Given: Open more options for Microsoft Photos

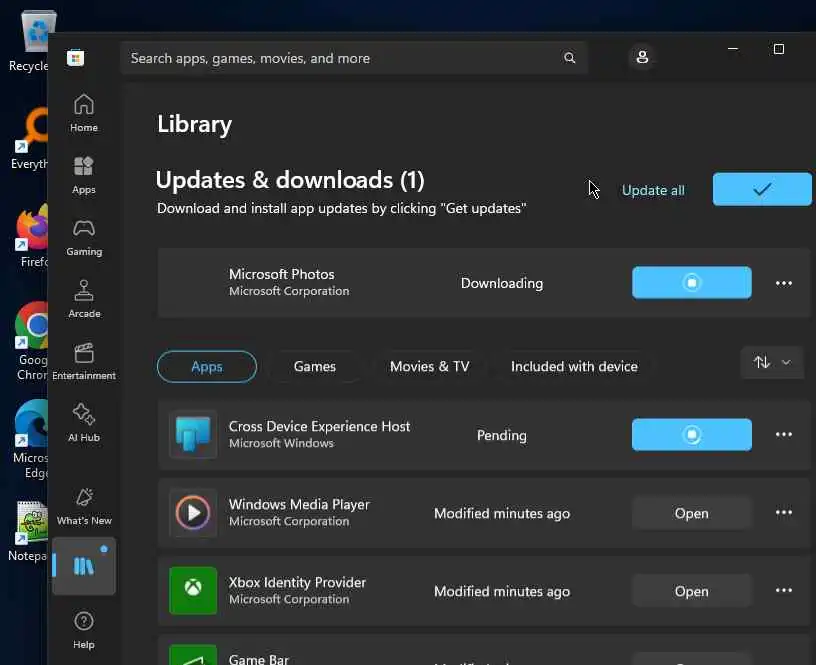Looking at the screenshot, I should [784, 283].
